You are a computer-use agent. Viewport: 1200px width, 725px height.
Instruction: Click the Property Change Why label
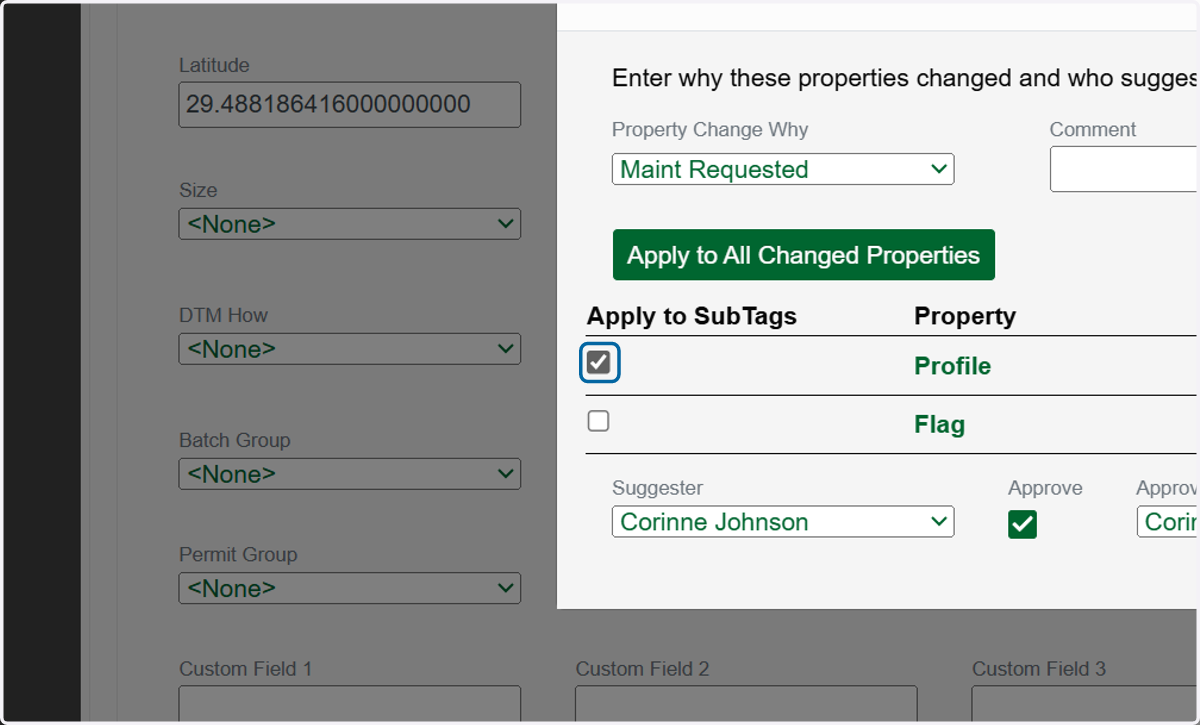click(710, 130)
